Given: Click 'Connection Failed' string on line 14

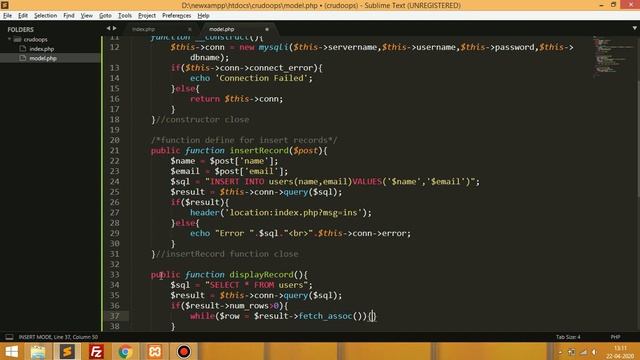Looking at the screenshot, I should pyautogui.click(x=261, y=78).
